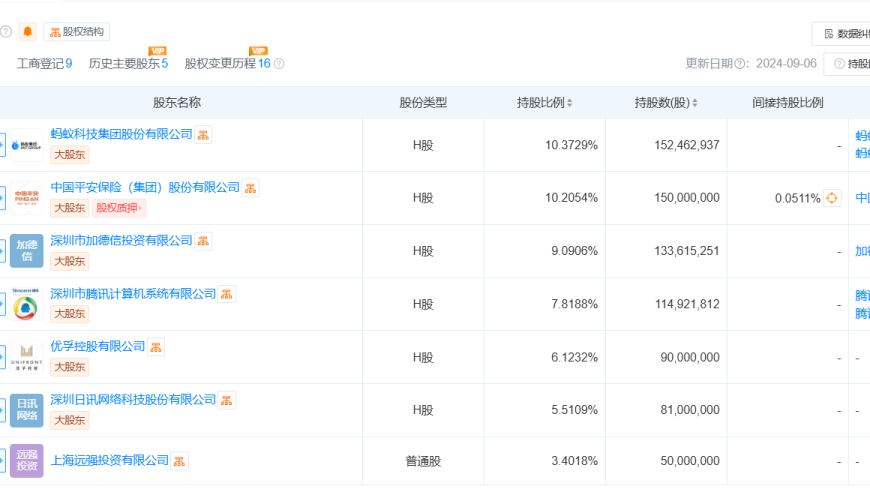Click the 股份类型 column header

[423, 103]
